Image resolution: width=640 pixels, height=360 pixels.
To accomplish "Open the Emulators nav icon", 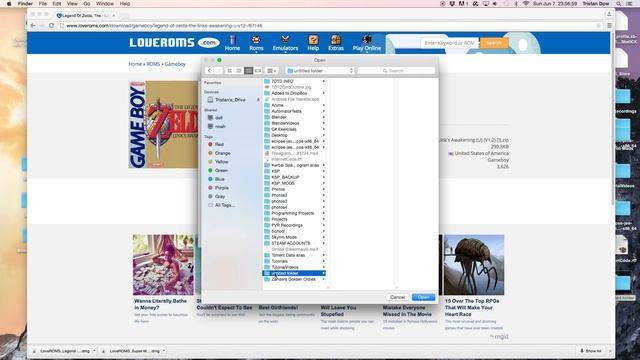I will (285, 43).
